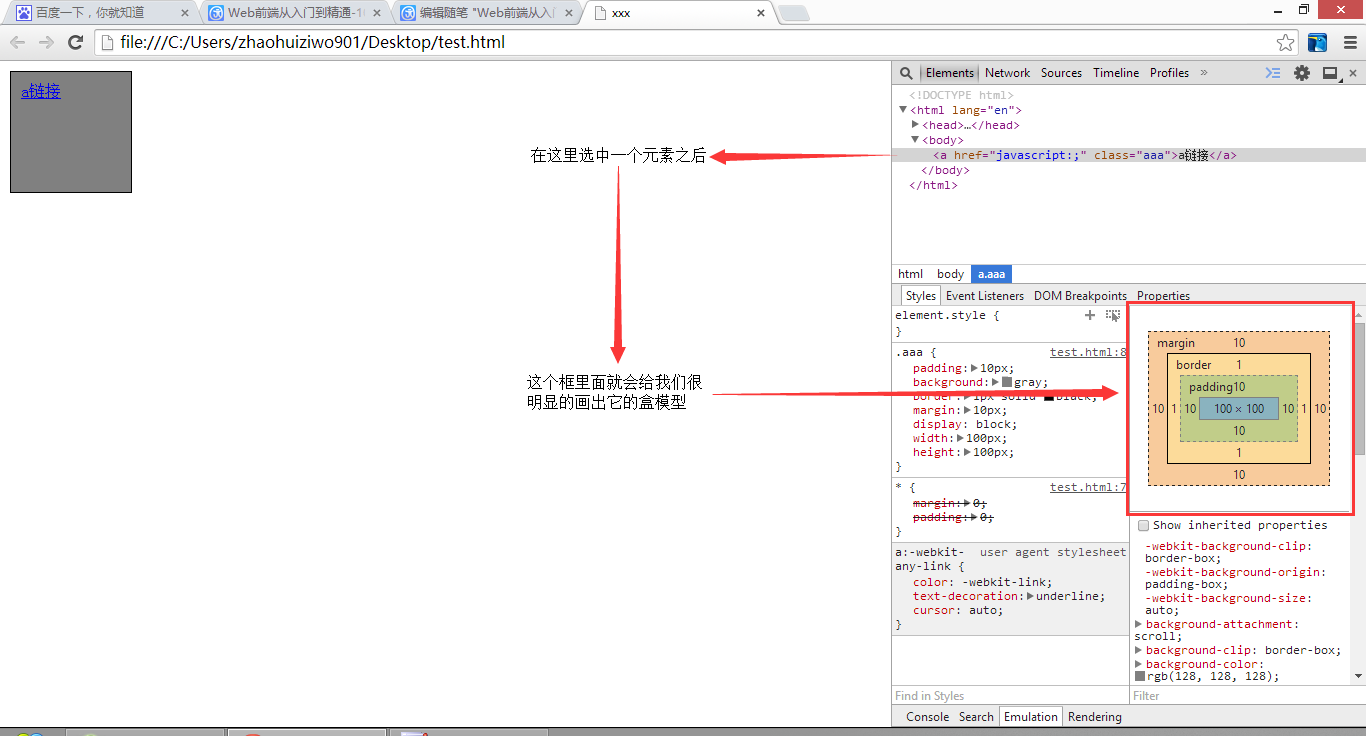Toggle element state icon in Styles pane
The image size is (1366, 736).
pos(1113,315)
